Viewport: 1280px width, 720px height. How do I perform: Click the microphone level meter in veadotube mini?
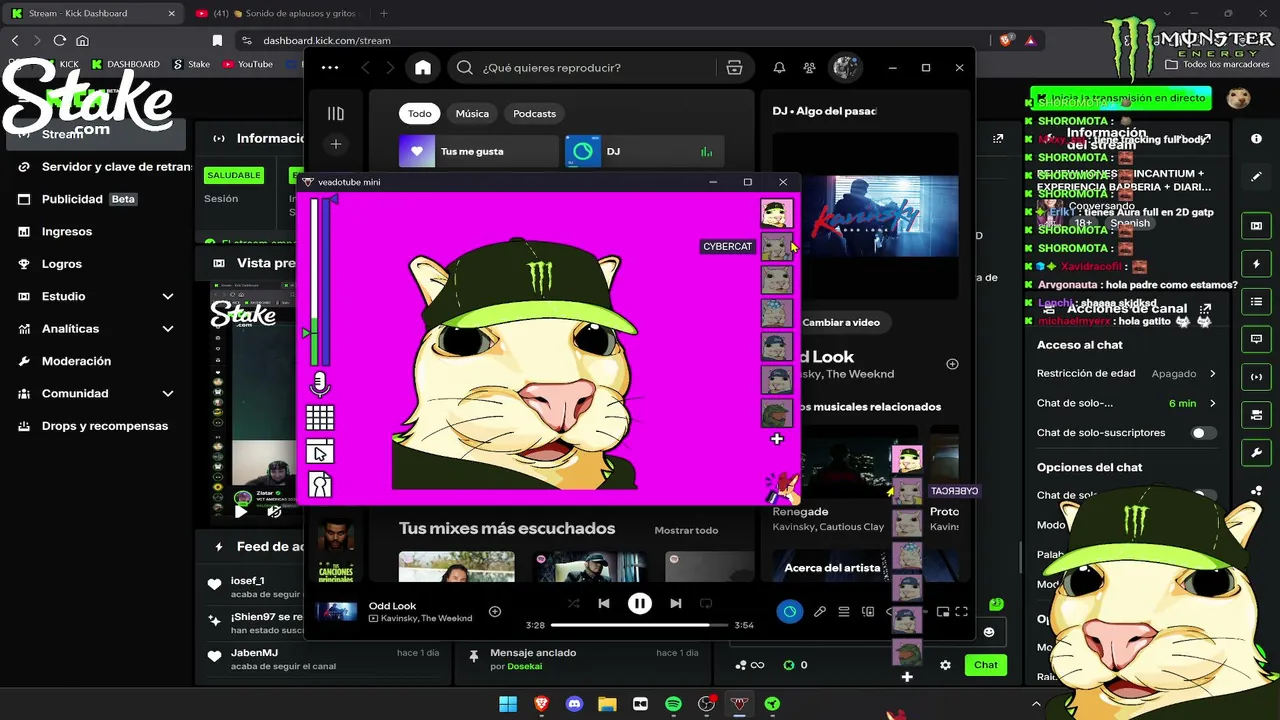click(x=315, y=282)
